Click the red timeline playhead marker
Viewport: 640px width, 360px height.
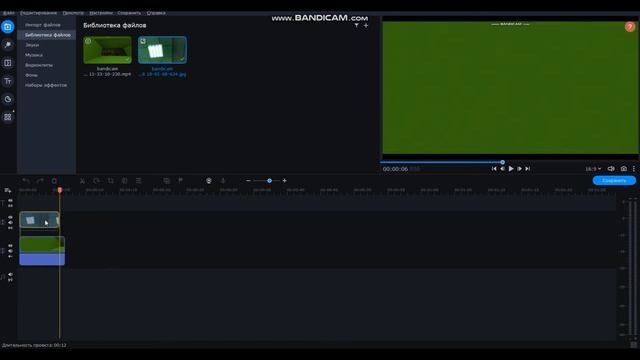(60, 190)
